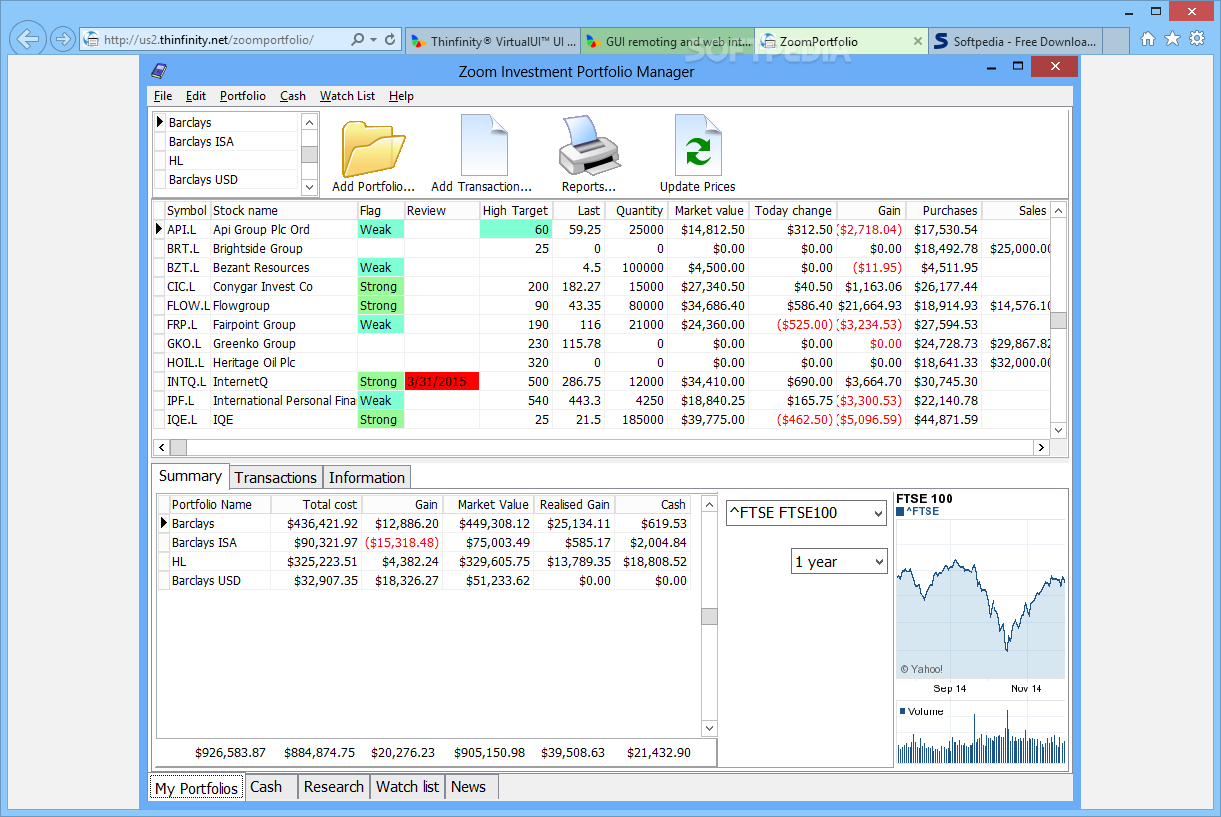Screen dimensions: 1221x817
Task: Click the Add Portfolio folder icon
Action: (x=373, y=150)
